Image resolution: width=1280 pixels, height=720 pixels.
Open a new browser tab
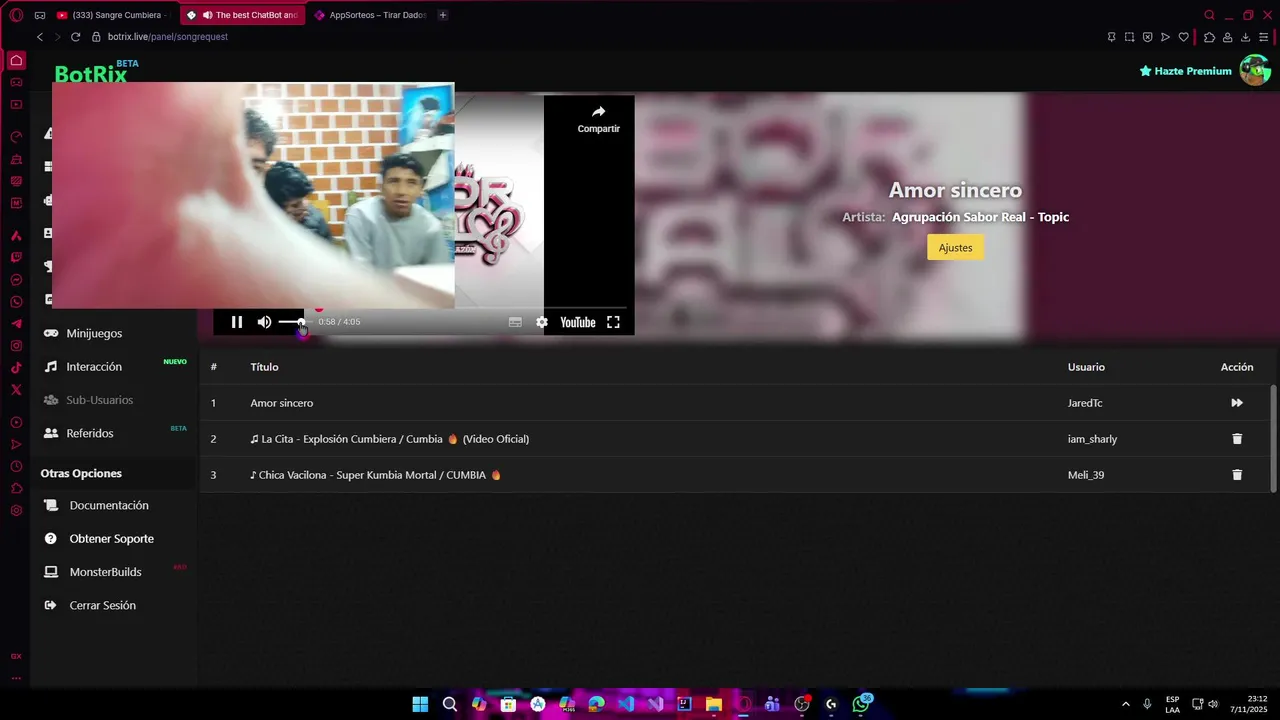[x=443, y=15]
